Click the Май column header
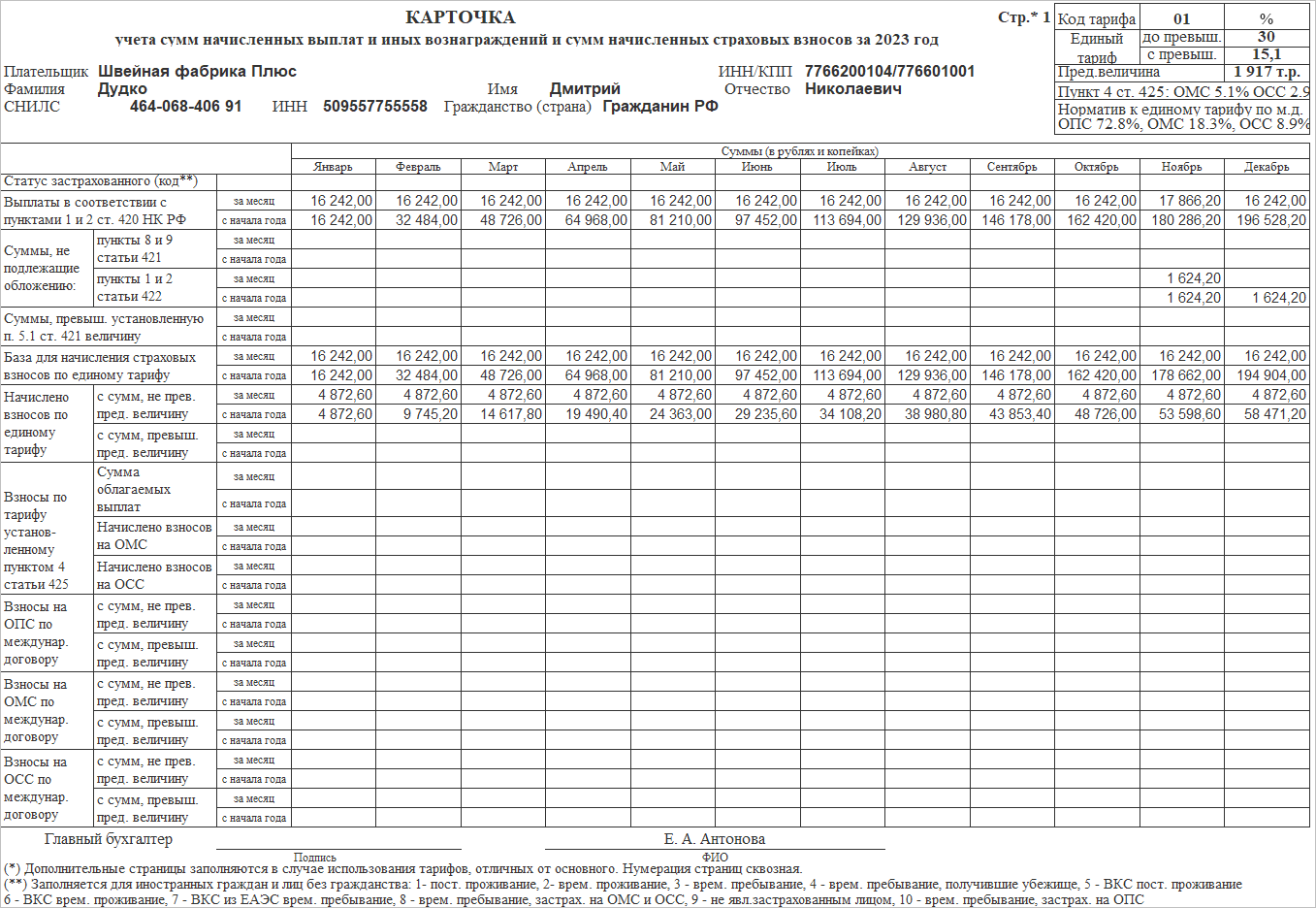 [x=673, y=167]
